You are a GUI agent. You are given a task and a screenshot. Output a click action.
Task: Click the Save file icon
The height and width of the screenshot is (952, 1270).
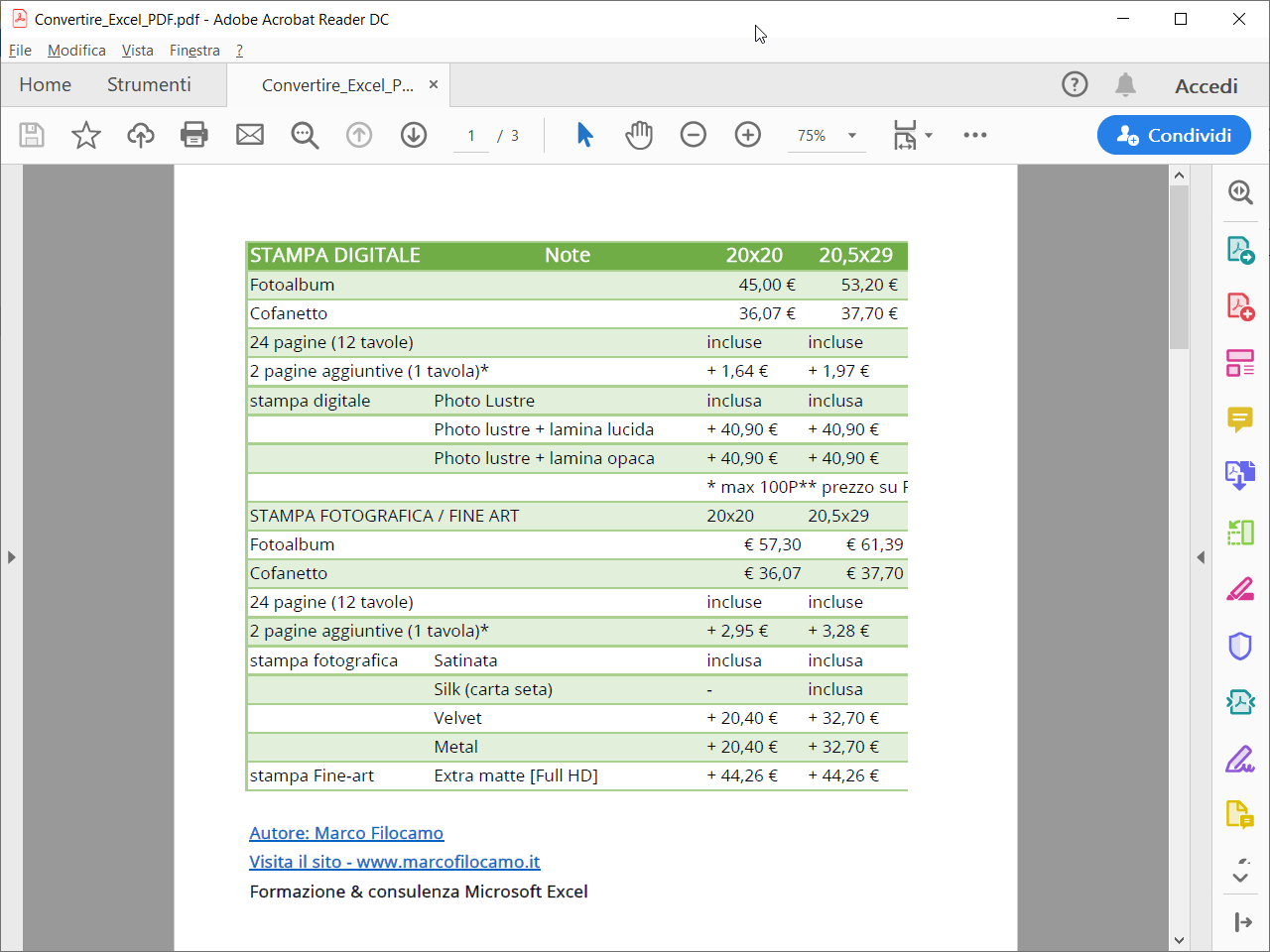(32, 135)
